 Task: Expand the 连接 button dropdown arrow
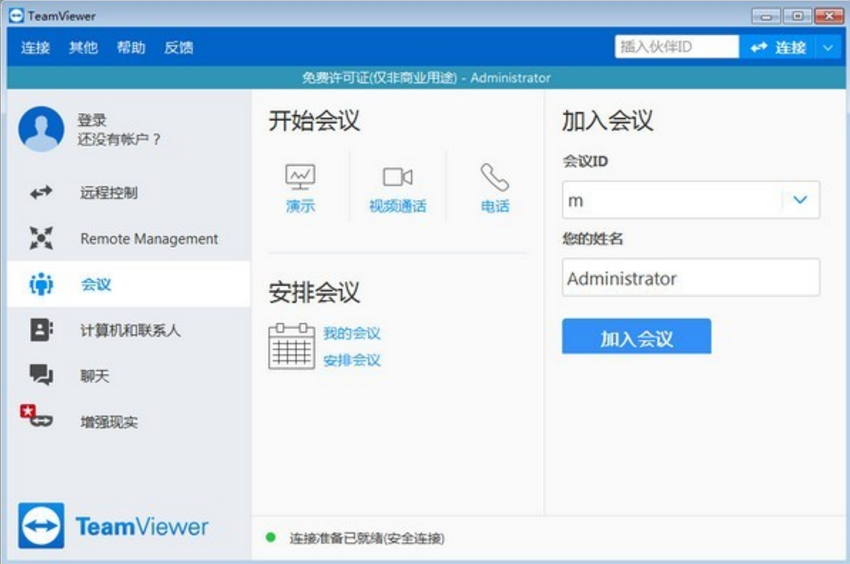pos(827,47)
